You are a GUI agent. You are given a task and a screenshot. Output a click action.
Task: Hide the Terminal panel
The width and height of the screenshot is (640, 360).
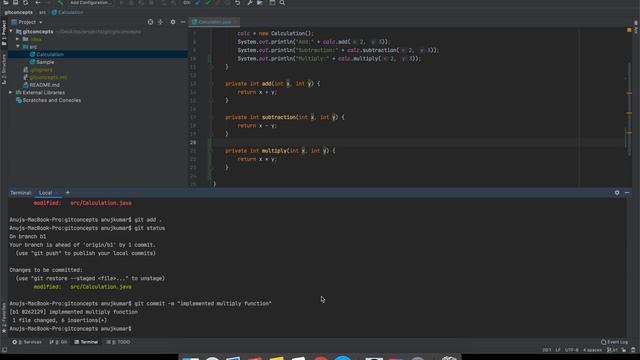(627, 193)
